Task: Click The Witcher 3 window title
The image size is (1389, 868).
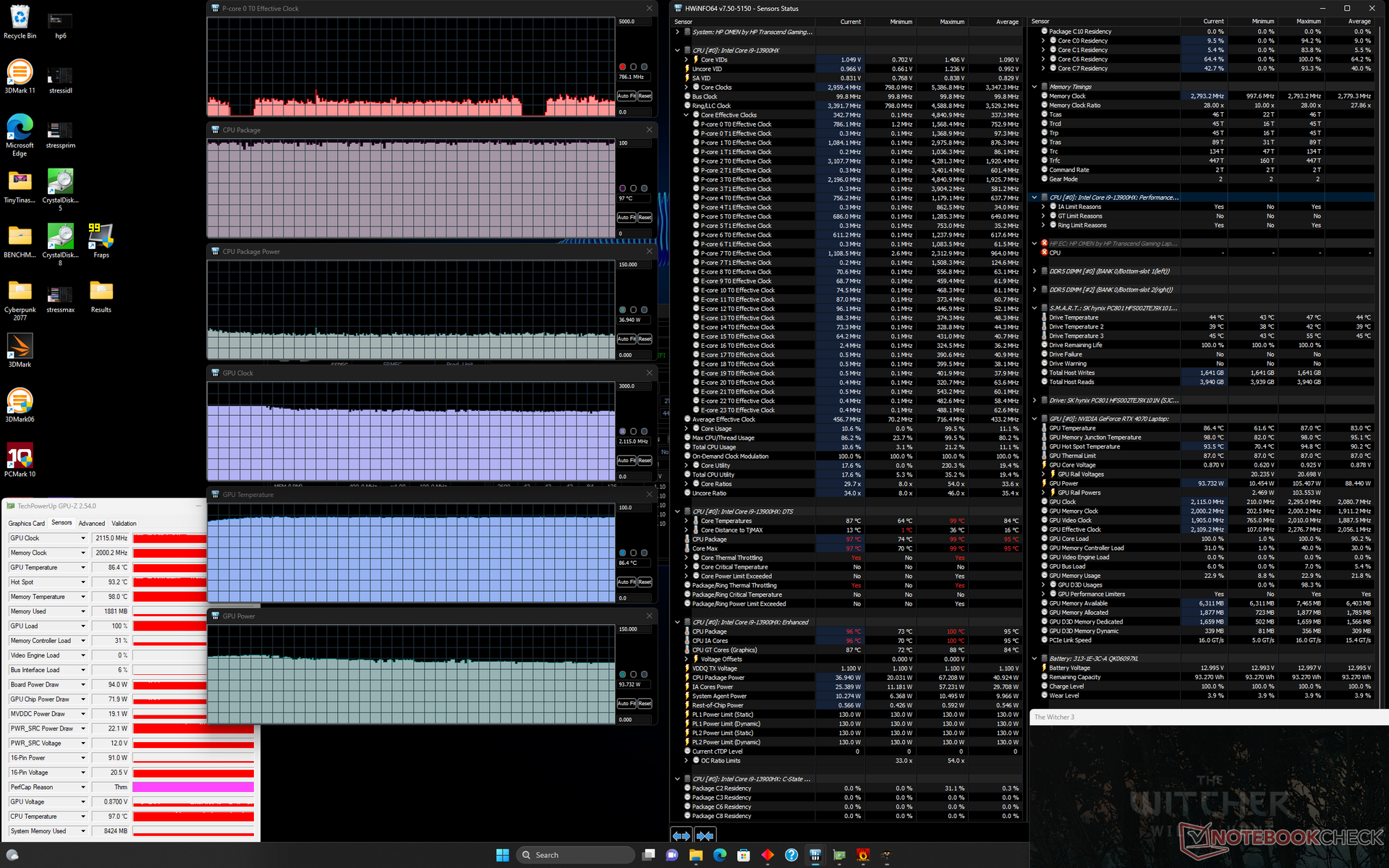Action: click(x=1054, y=718)
